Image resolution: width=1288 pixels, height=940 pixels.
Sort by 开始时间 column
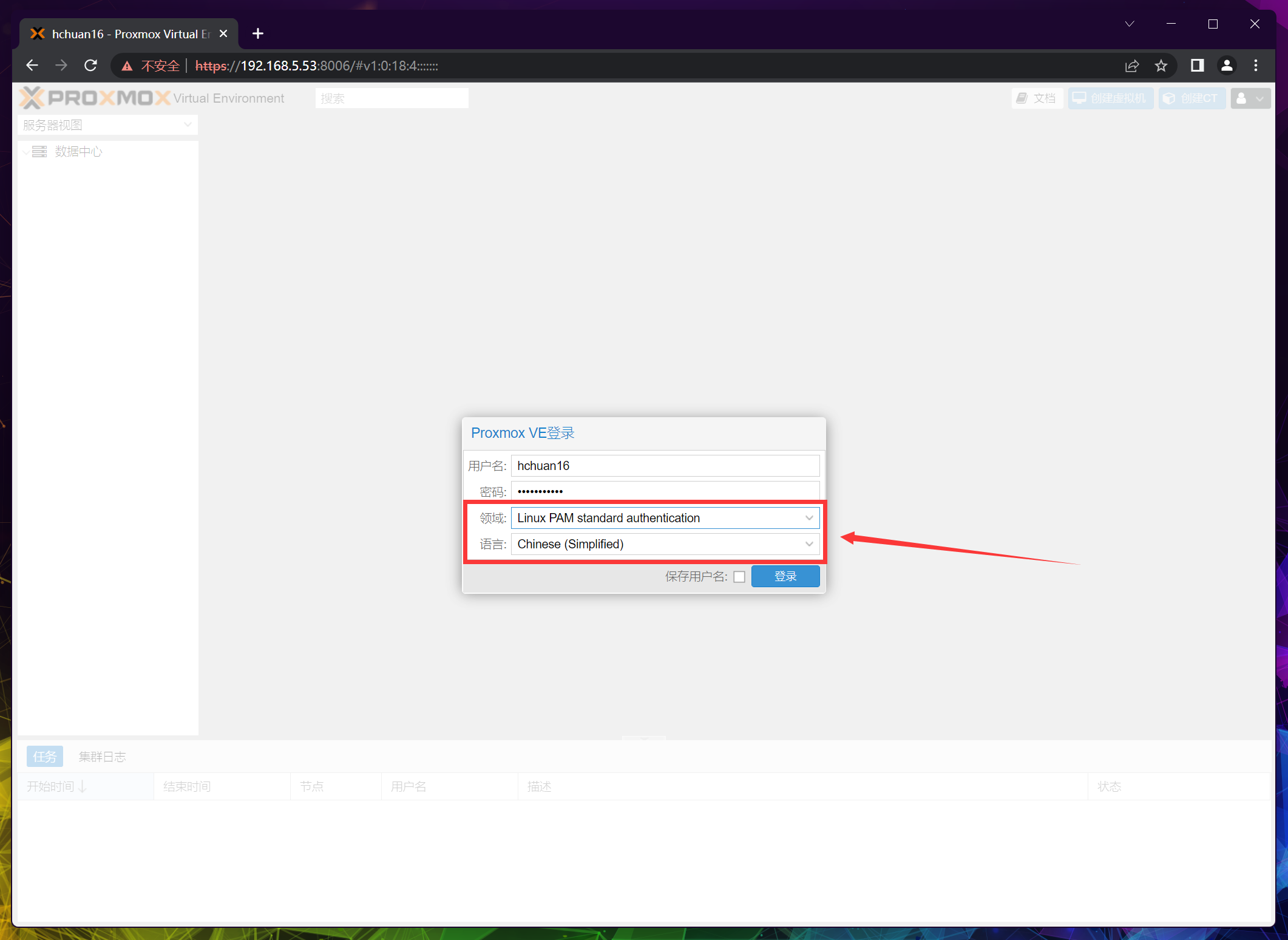click(x=86, y=786)
